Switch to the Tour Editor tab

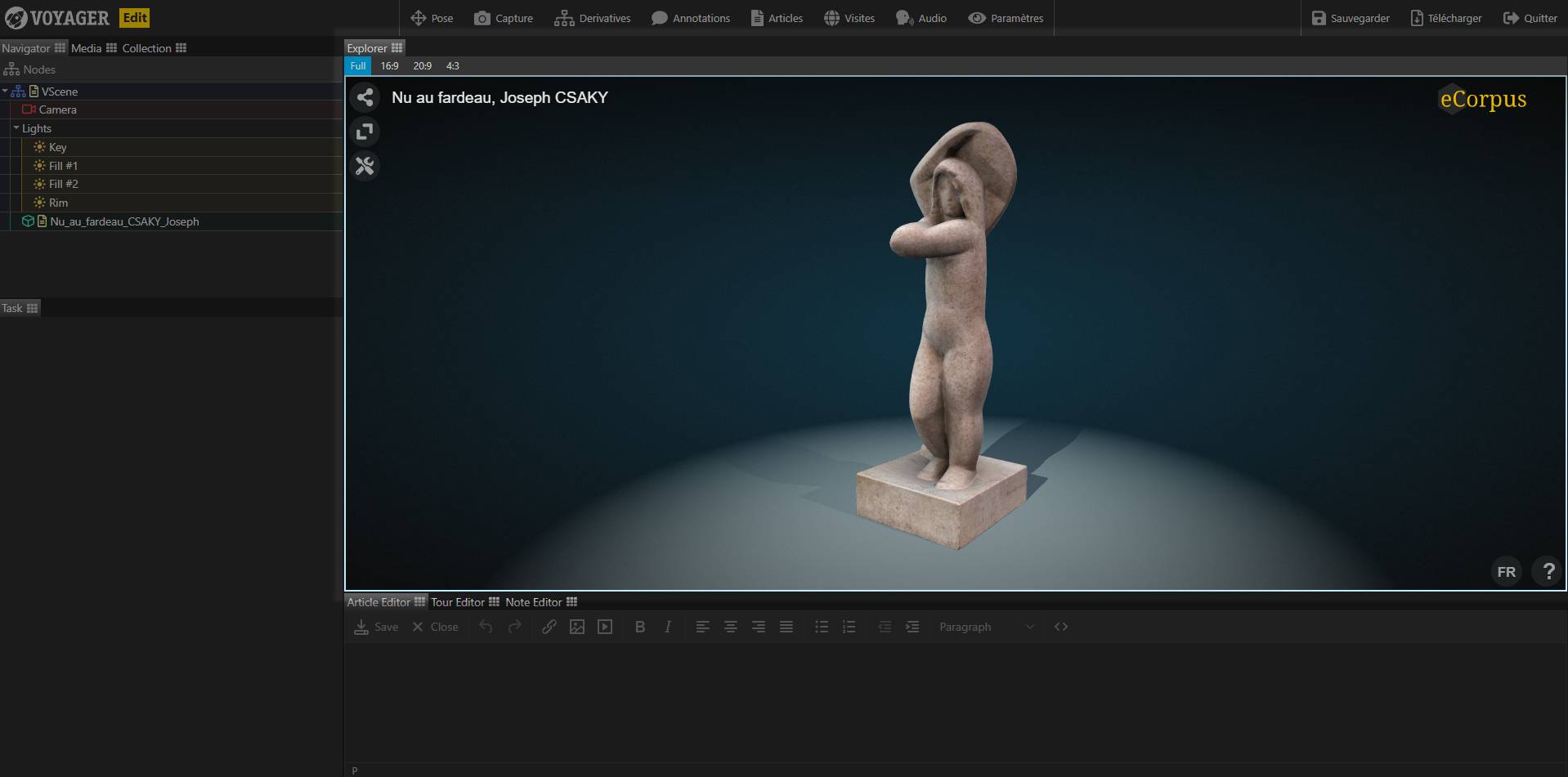464,602
